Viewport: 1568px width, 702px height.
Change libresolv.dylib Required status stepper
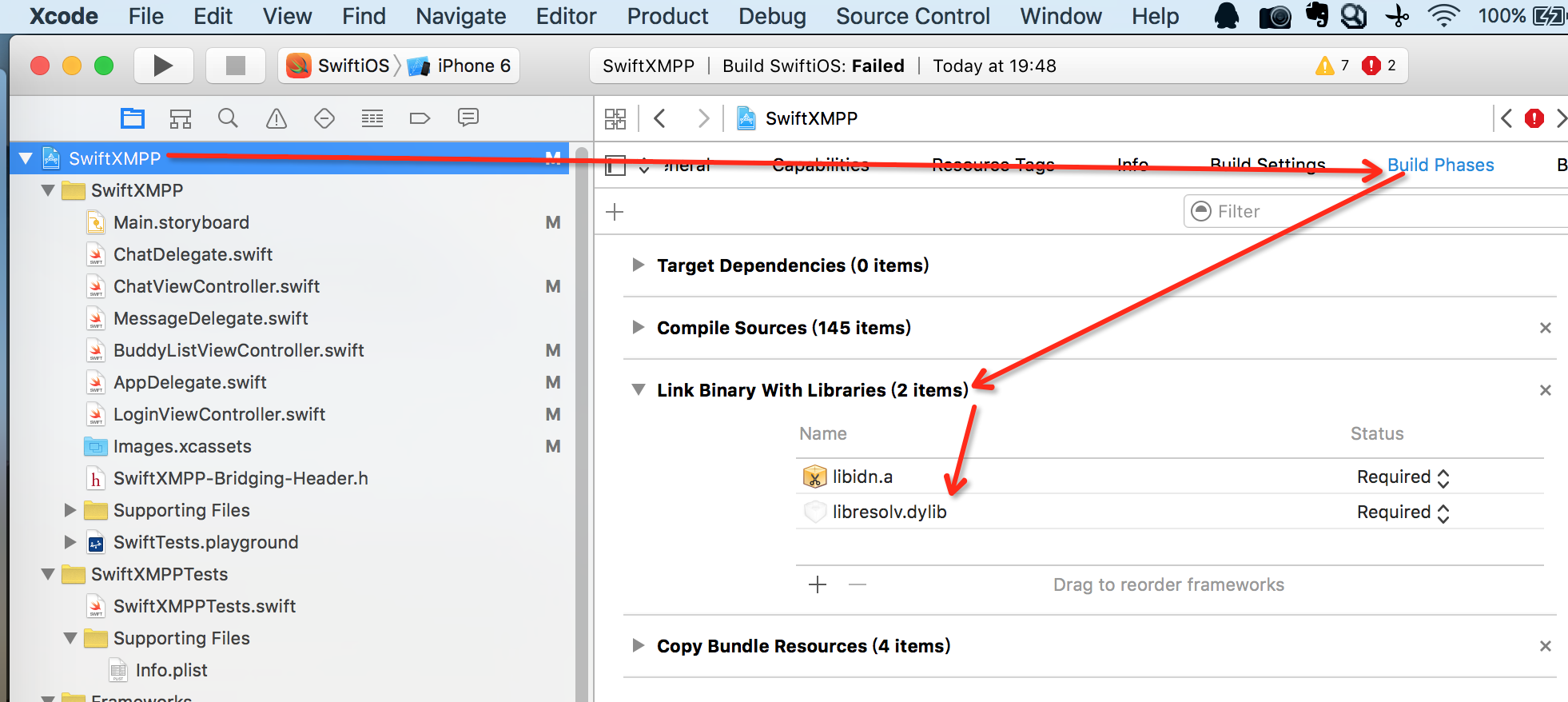coord(1443,513)
